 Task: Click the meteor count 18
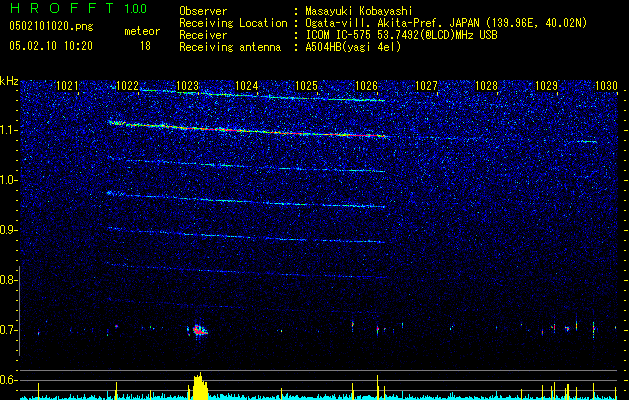point(145,46)
